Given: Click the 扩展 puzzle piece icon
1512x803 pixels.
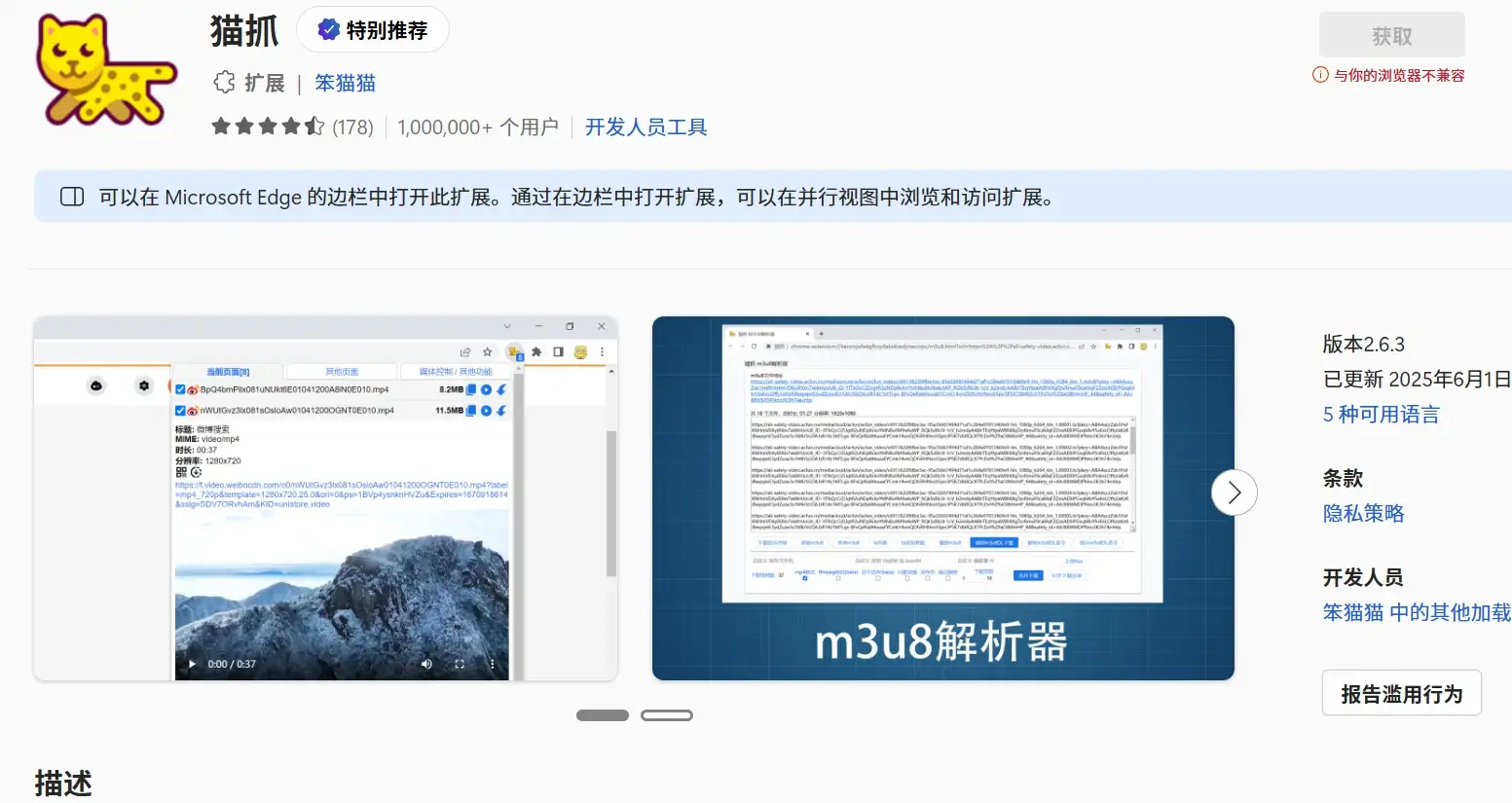Looking at the screenshot, I should click(x=225, y=83).
